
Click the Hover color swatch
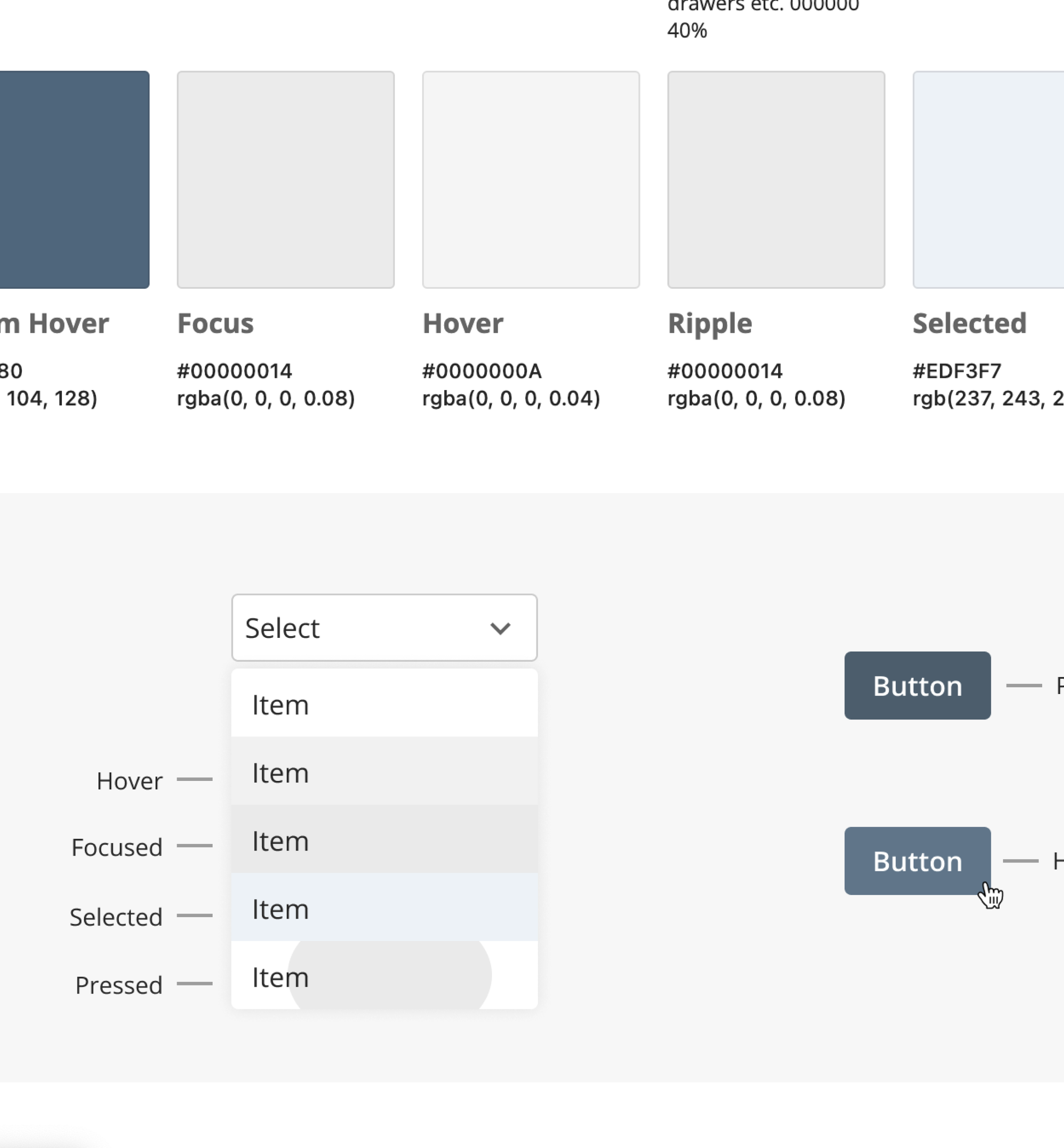531,180
